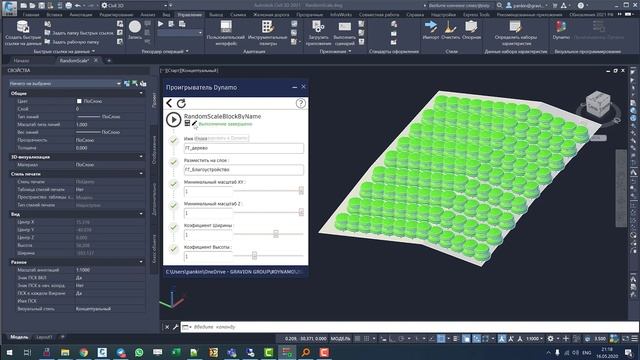Viewport: 640px width, 360px height.
Task: Add a new drawing tab with plus button
Action: [109, 60]
